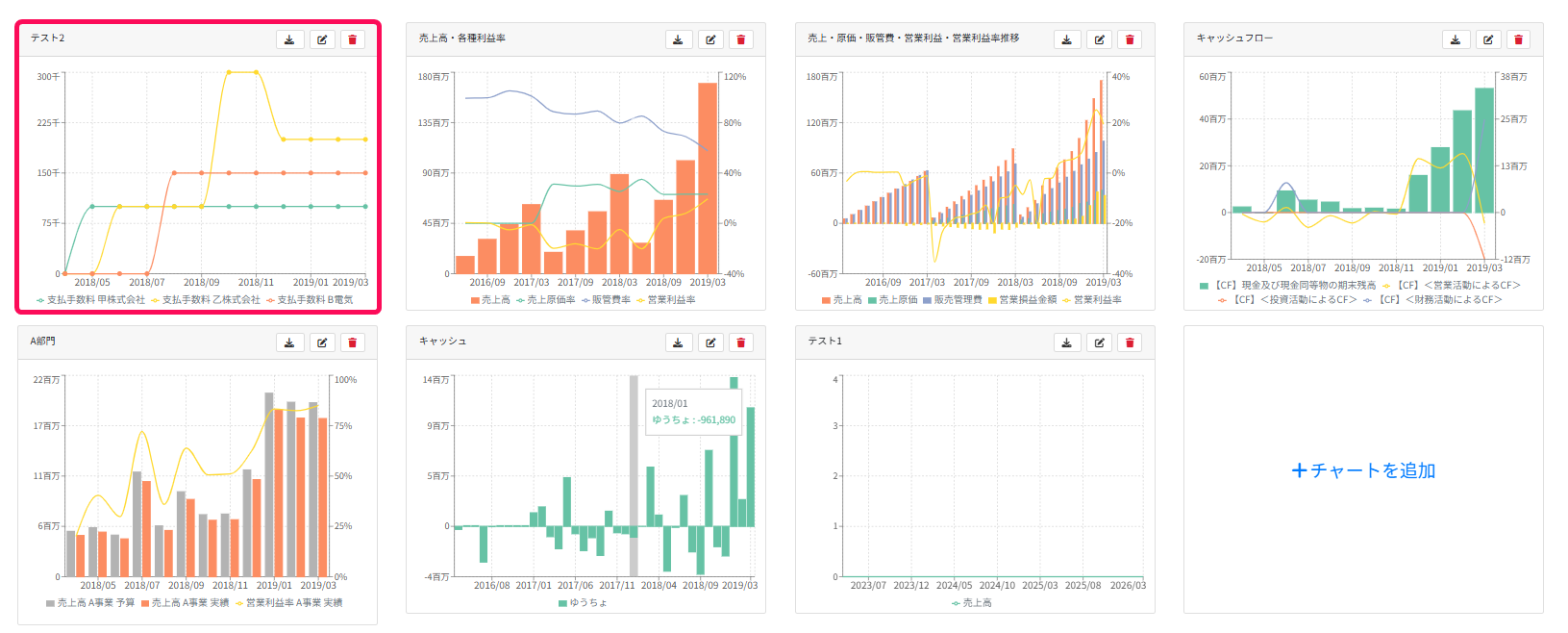Click the tallest orange bar in 売上高・各種利益率
1568x633 pixels.
(708, 178)
